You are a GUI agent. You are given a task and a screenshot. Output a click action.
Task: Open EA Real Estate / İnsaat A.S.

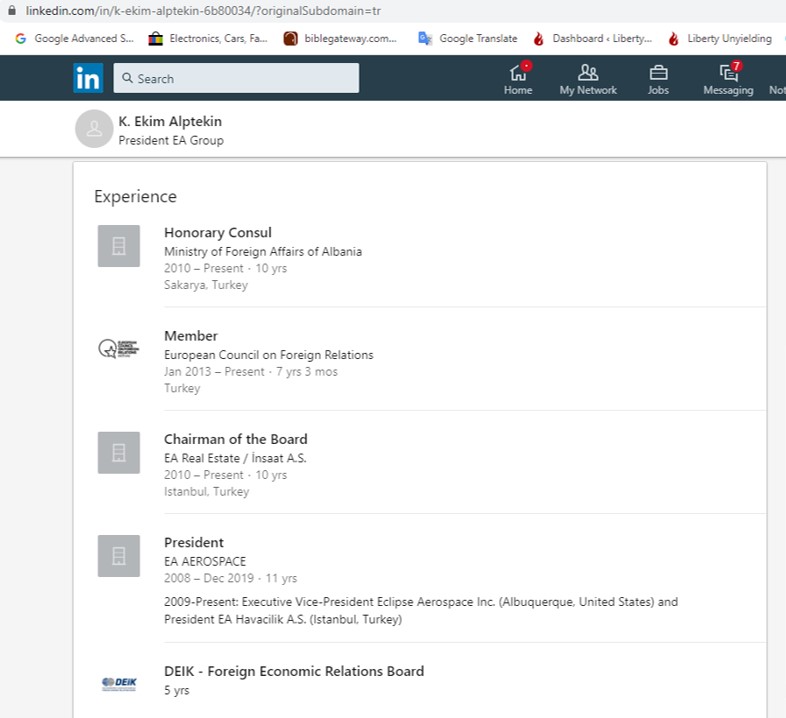[235, 458]
